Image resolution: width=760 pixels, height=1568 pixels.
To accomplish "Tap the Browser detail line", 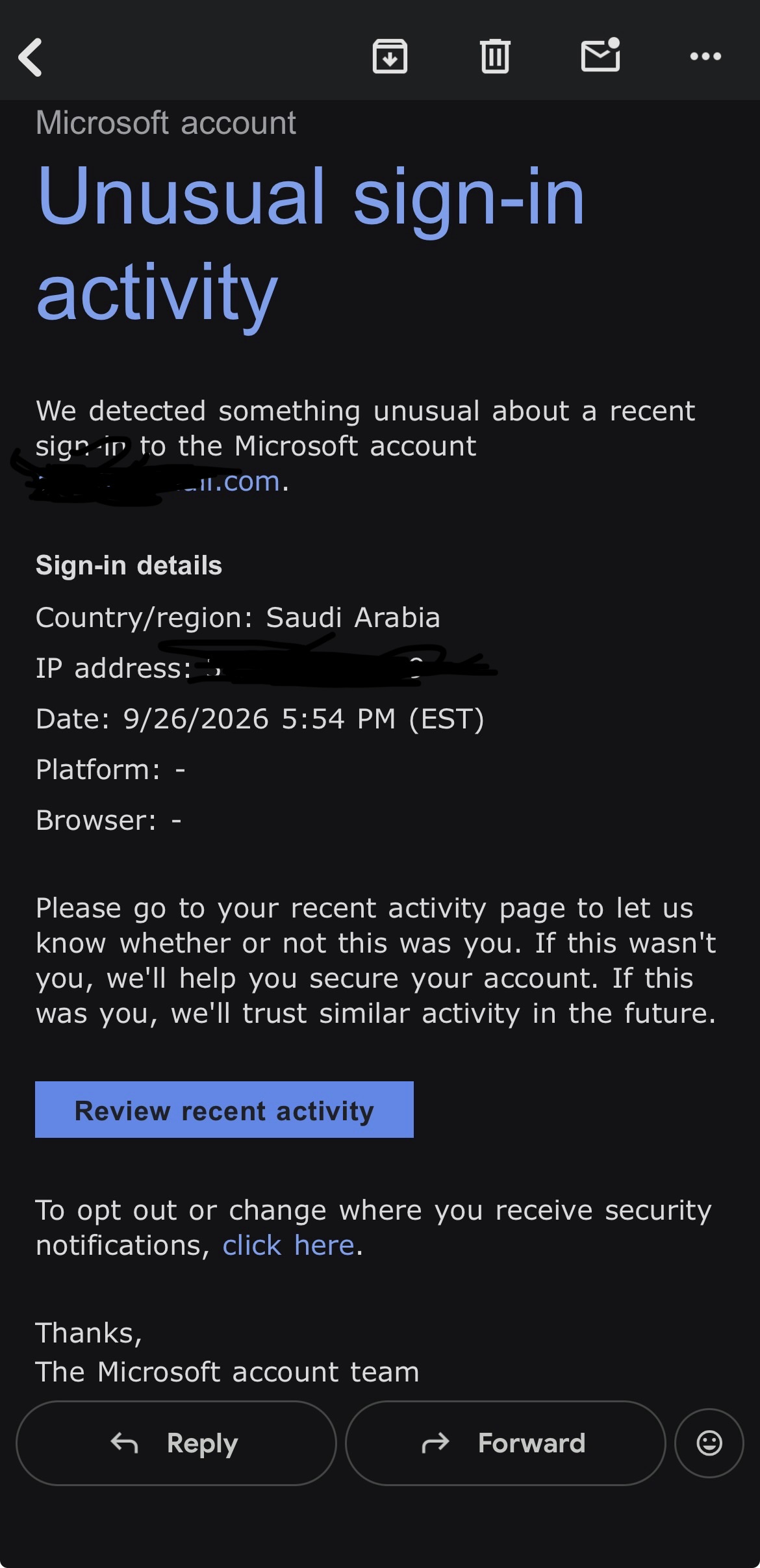I will [x=108, y=820].
